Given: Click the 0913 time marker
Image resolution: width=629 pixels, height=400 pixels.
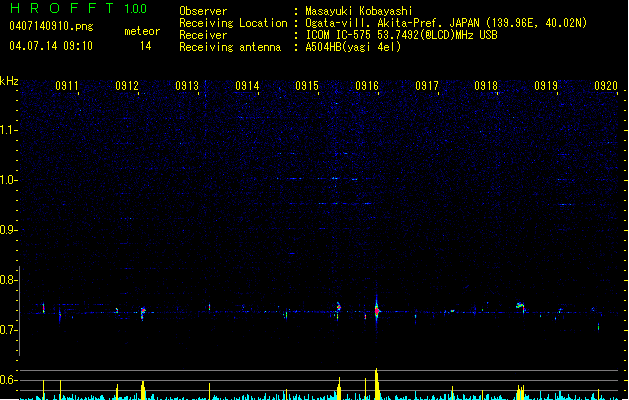Looking at the screenshot, I should tap(187, 86).
